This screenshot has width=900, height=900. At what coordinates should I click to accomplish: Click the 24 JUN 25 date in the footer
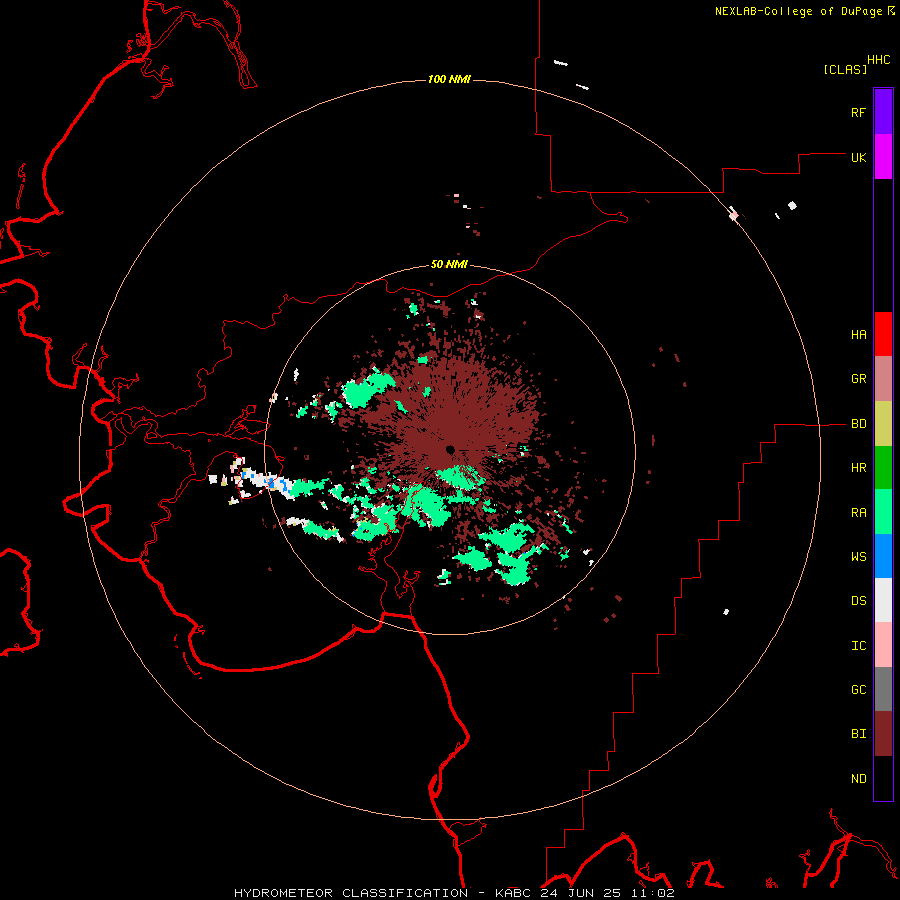[x=579, y=893]
